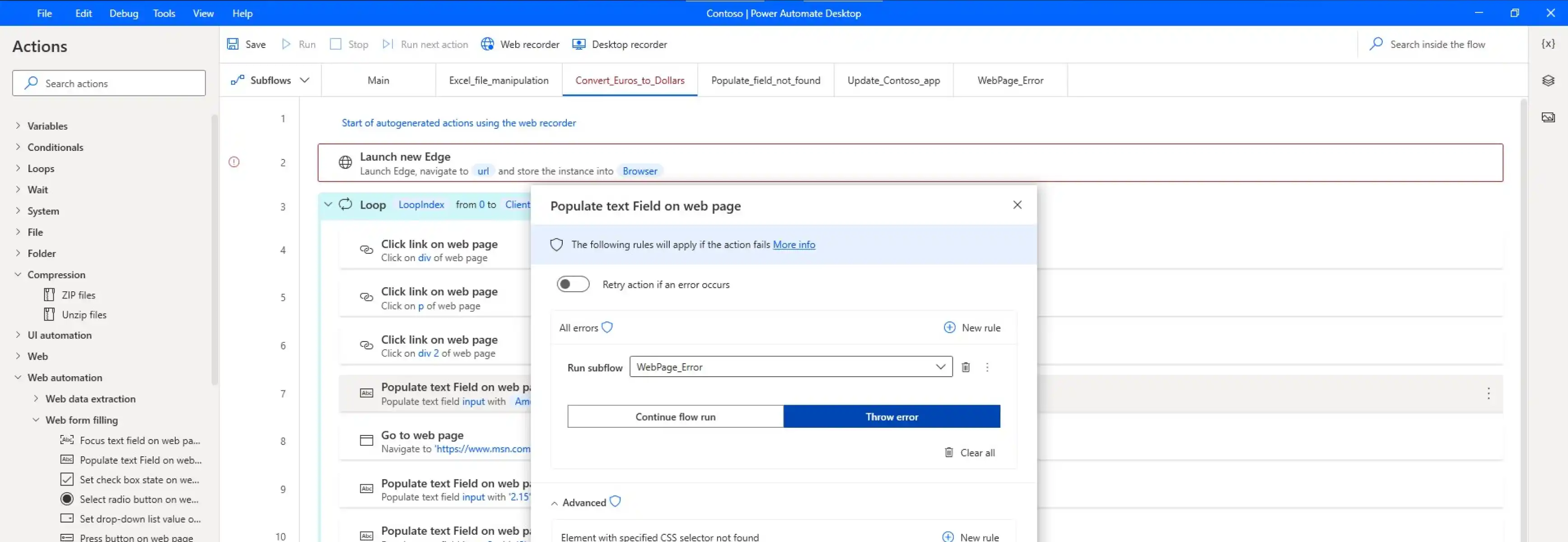Close the Populate text Field dialog
This screenshot has height=542, width=1568.
pos(1017,205)
